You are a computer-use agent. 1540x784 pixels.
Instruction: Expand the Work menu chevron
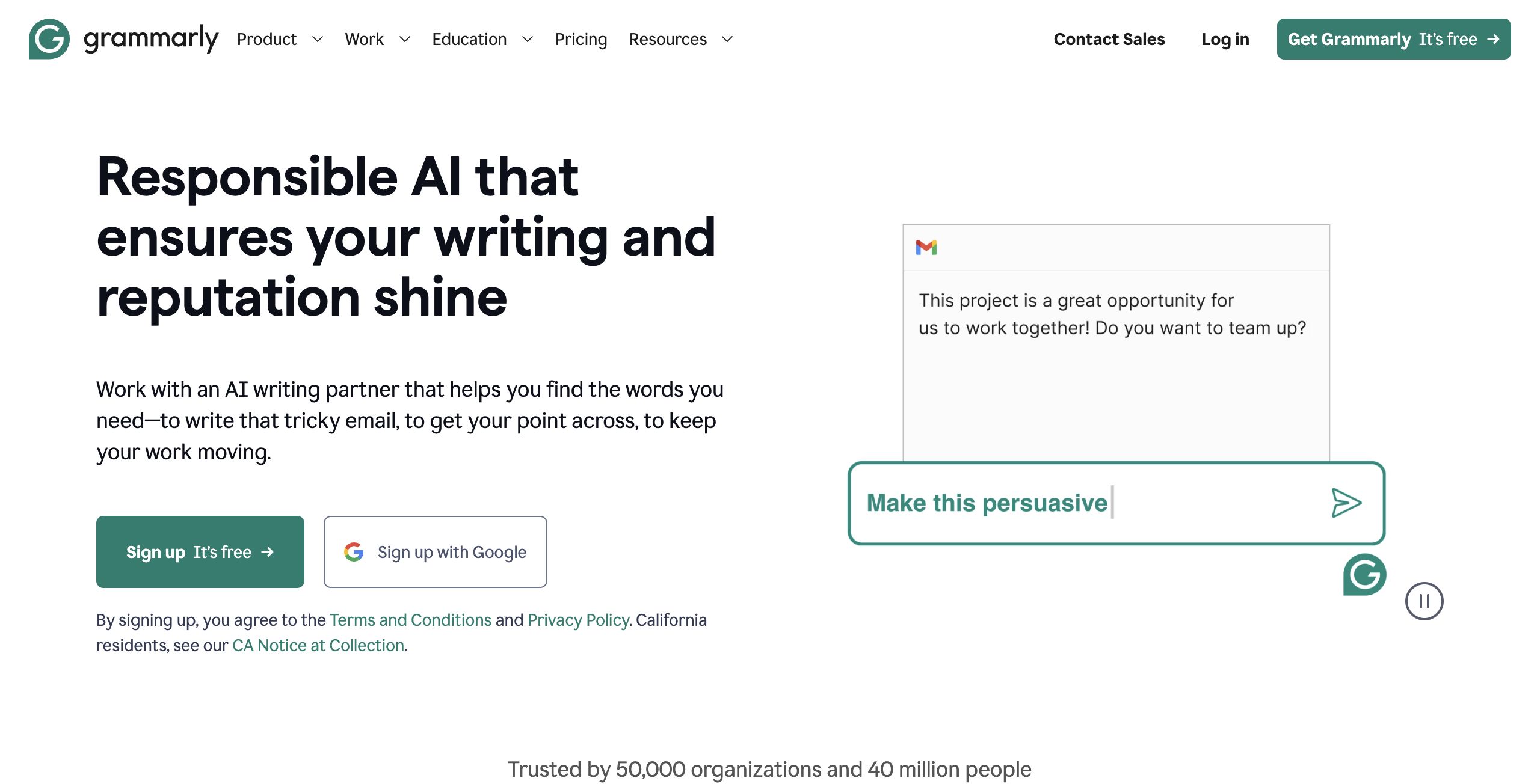[405, 40]
